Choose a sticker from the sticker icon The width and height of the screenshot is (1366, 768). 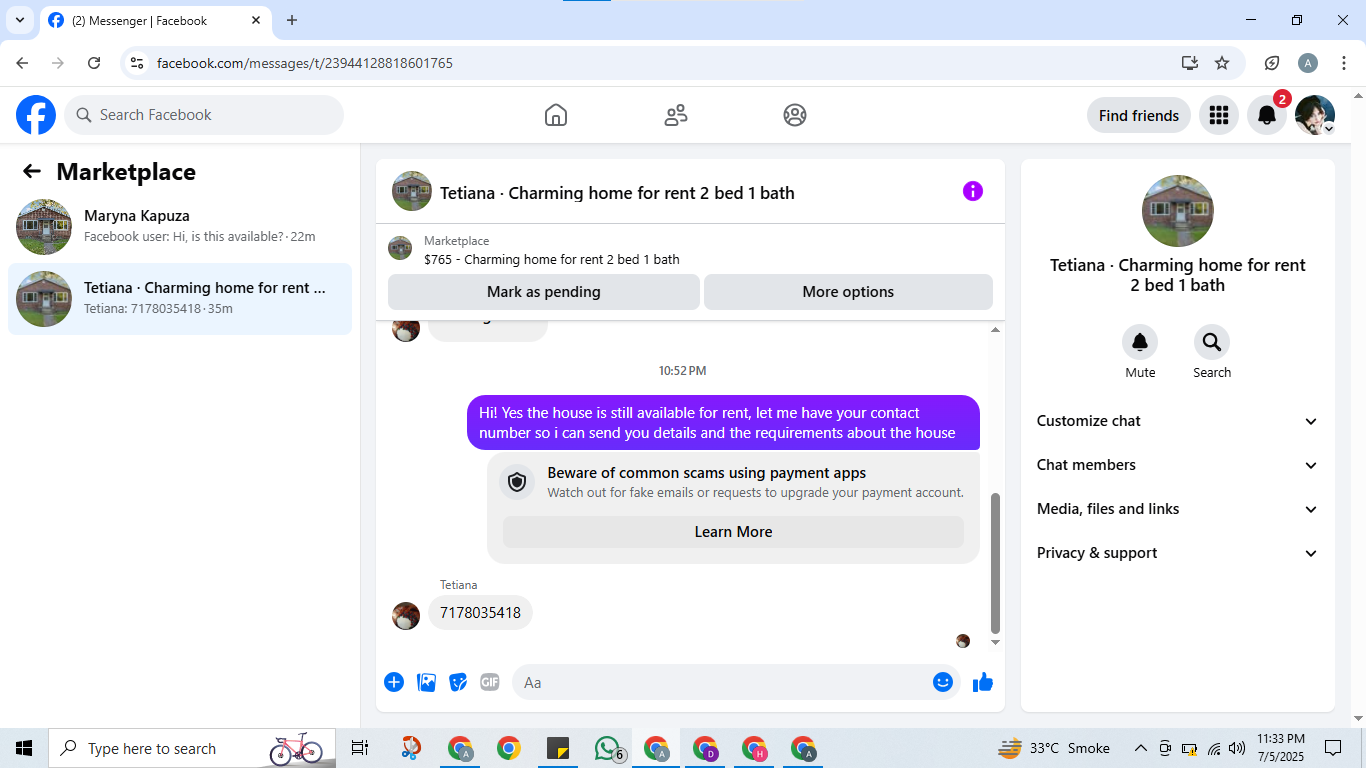[x=458, y=682]
